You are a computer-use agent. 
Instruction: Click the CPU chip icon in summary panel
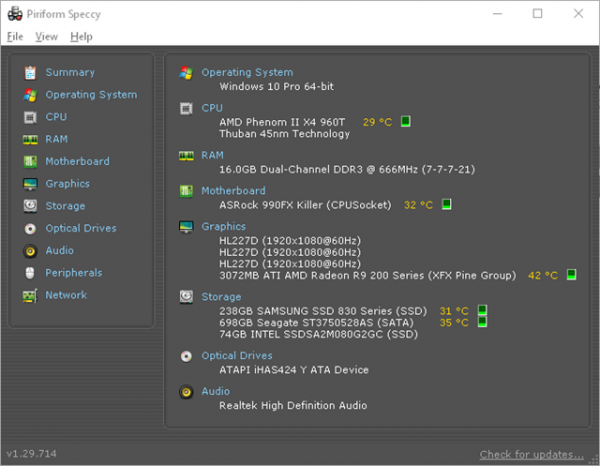pyautogui.click(x=186, y=109)
